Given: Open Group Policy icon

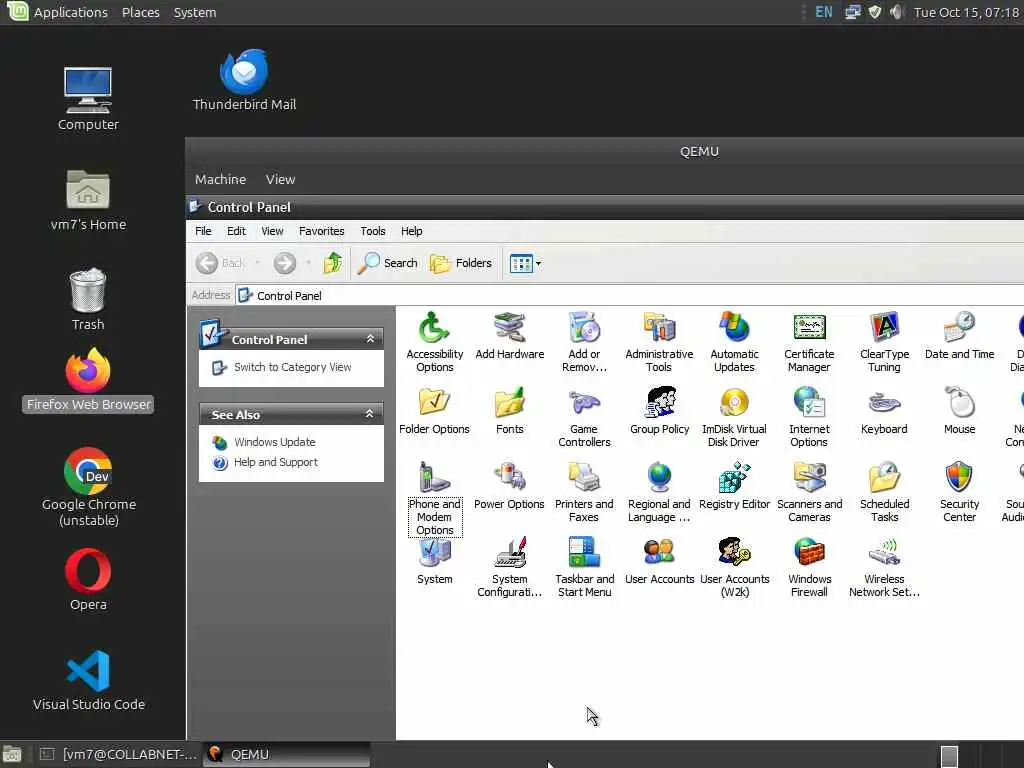Looking at the screenshot, I should pos(659,411).
